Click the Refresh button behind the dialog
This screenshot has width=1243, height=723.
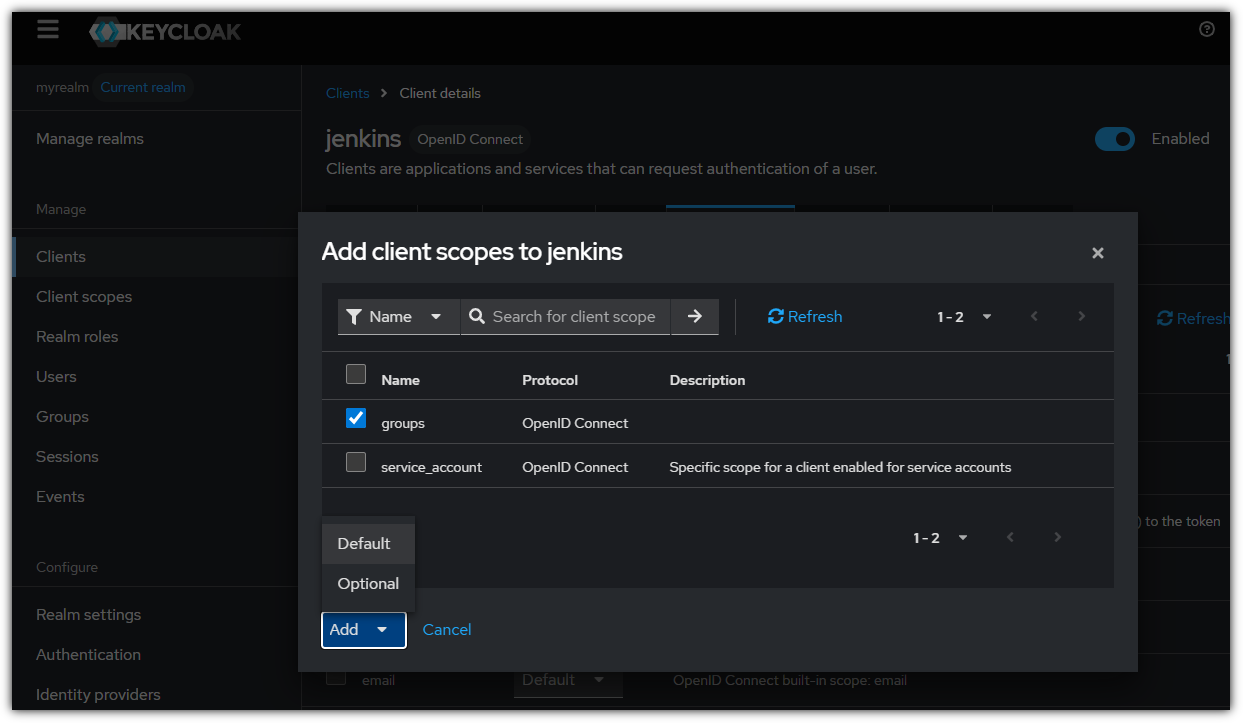pos(1192,318)
